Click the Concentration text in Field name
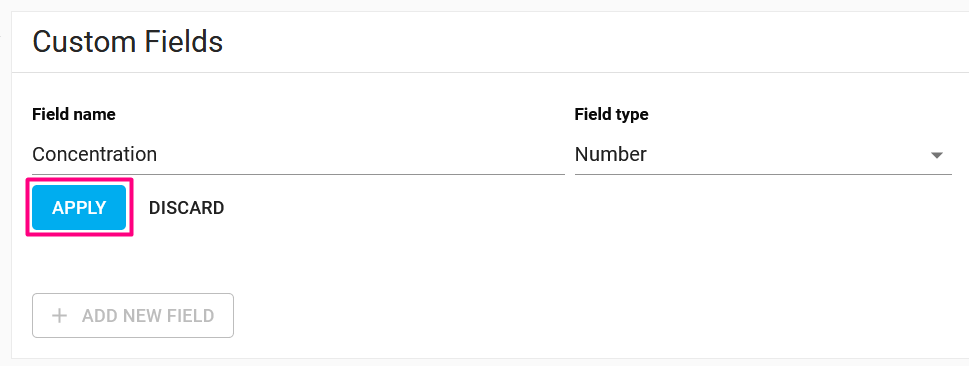The image size is (969, 366). tap(95, 154)
